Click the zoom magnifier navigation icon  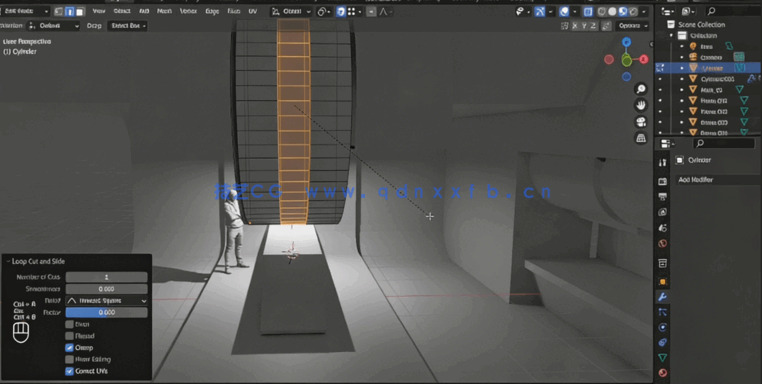pyautogui.click(x=641, y=88)
